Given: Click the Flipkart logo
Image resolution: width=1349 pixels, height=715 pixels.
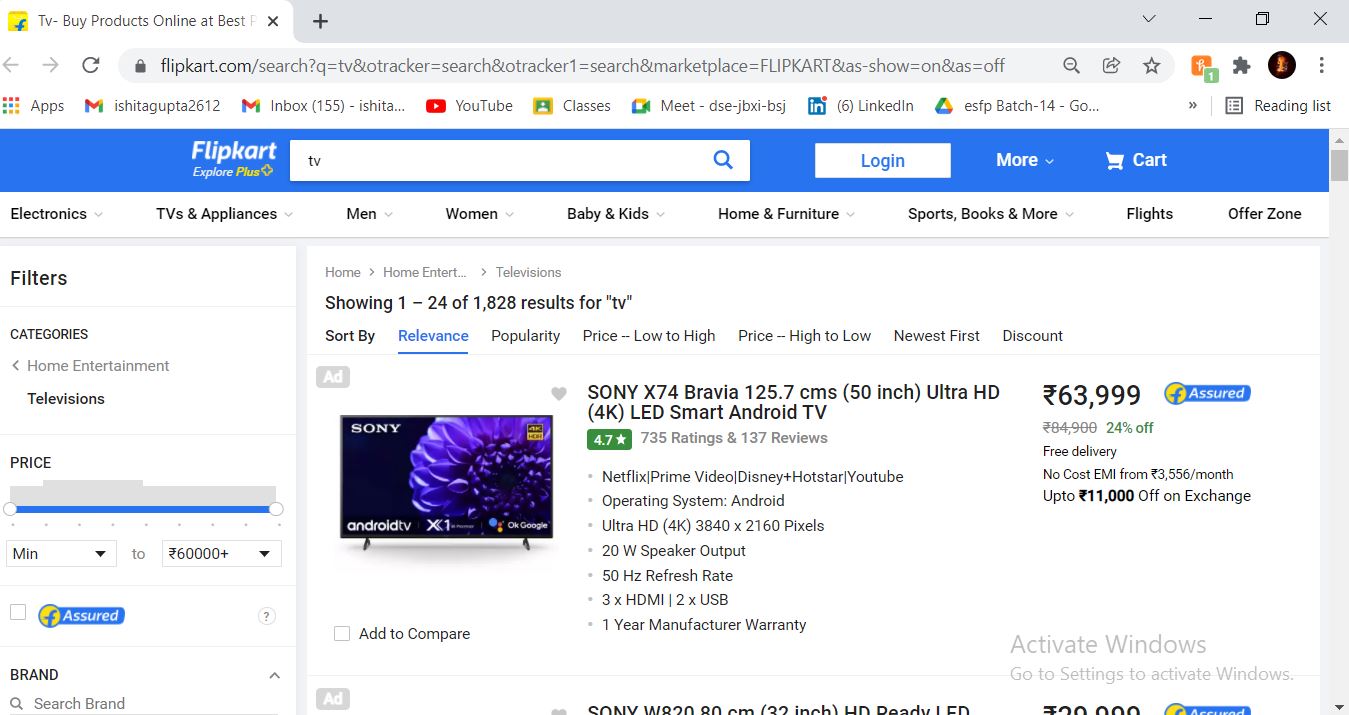Looking at the screenshot, I should (234, 159).
